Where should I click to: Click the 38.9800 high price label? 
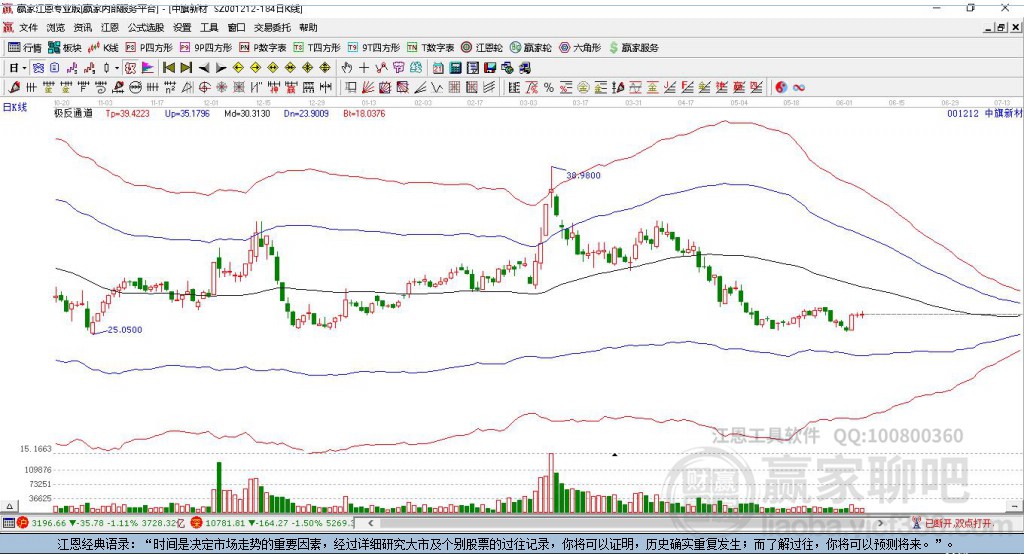click(x=583, y=175)
